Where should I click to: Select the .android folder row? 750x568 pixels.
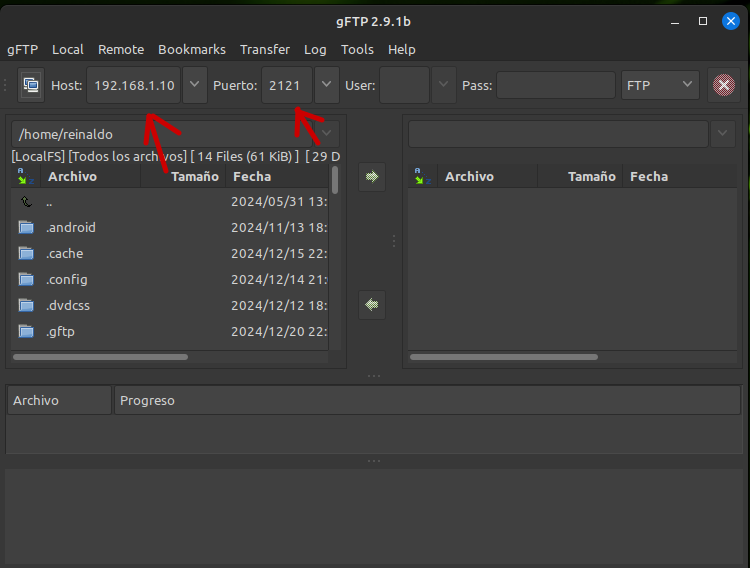[x=170, y=227]
